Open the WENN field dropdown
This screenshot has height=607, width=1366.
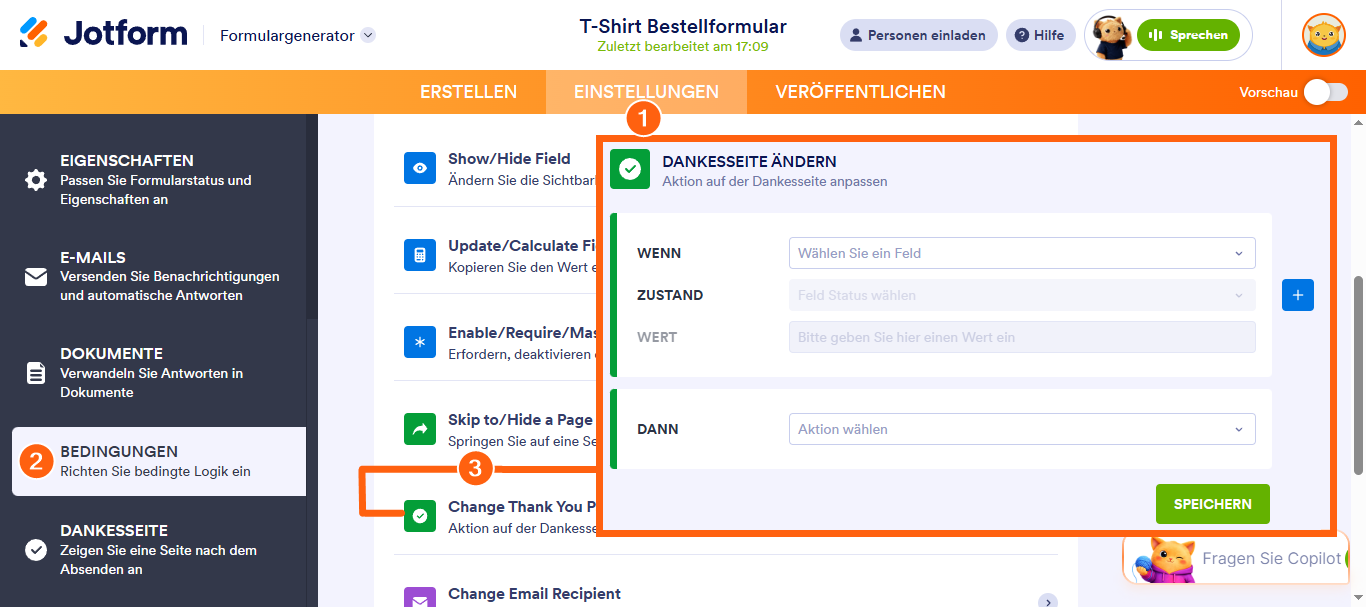(x=1022, y=253)
